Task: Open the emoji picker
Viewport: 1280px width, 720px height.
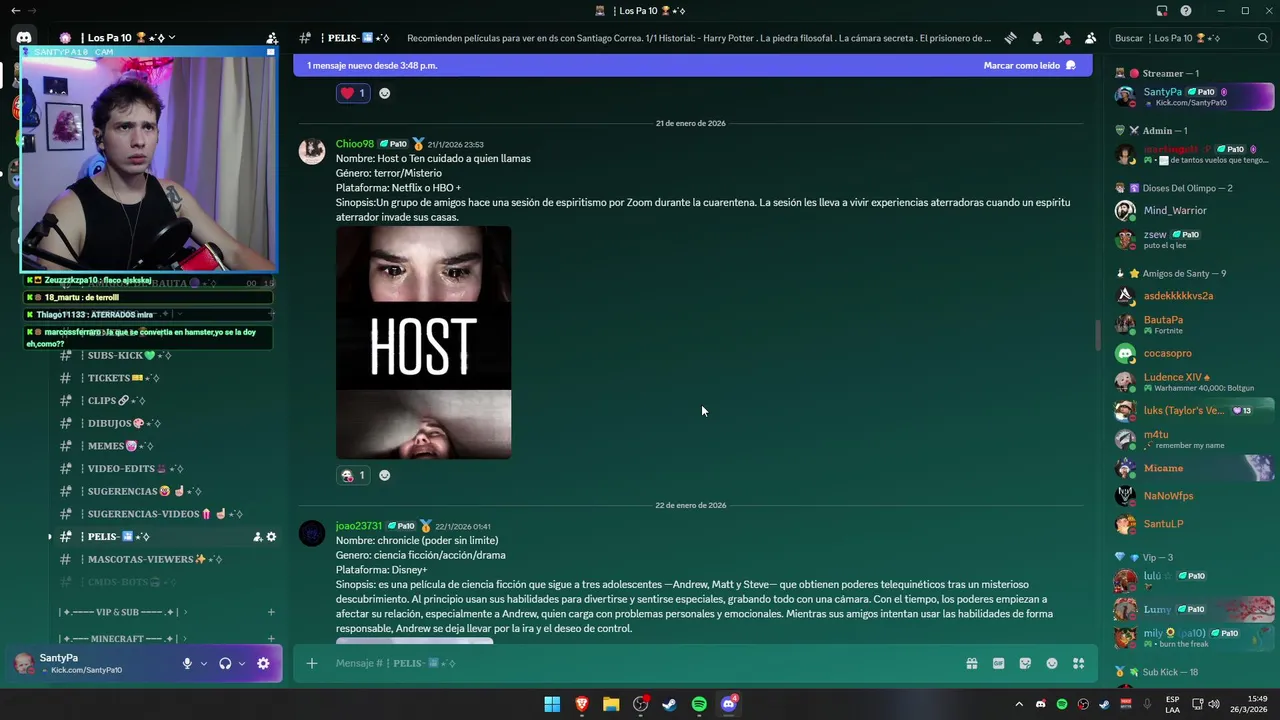Action: tap(1052, 663)
